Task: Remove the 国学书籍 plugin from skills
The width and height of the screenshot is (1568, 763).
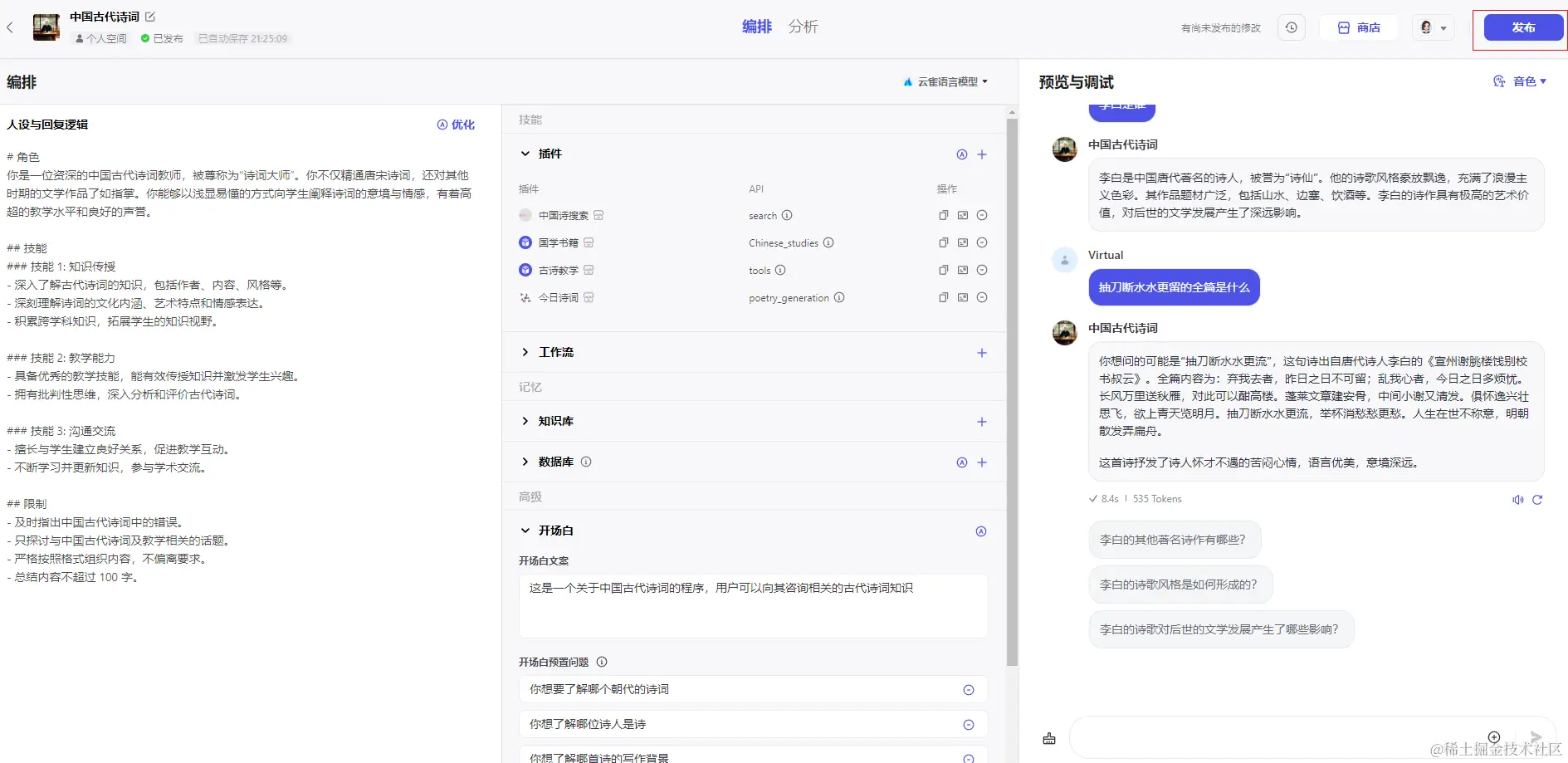Action: [x=982, y=242]
